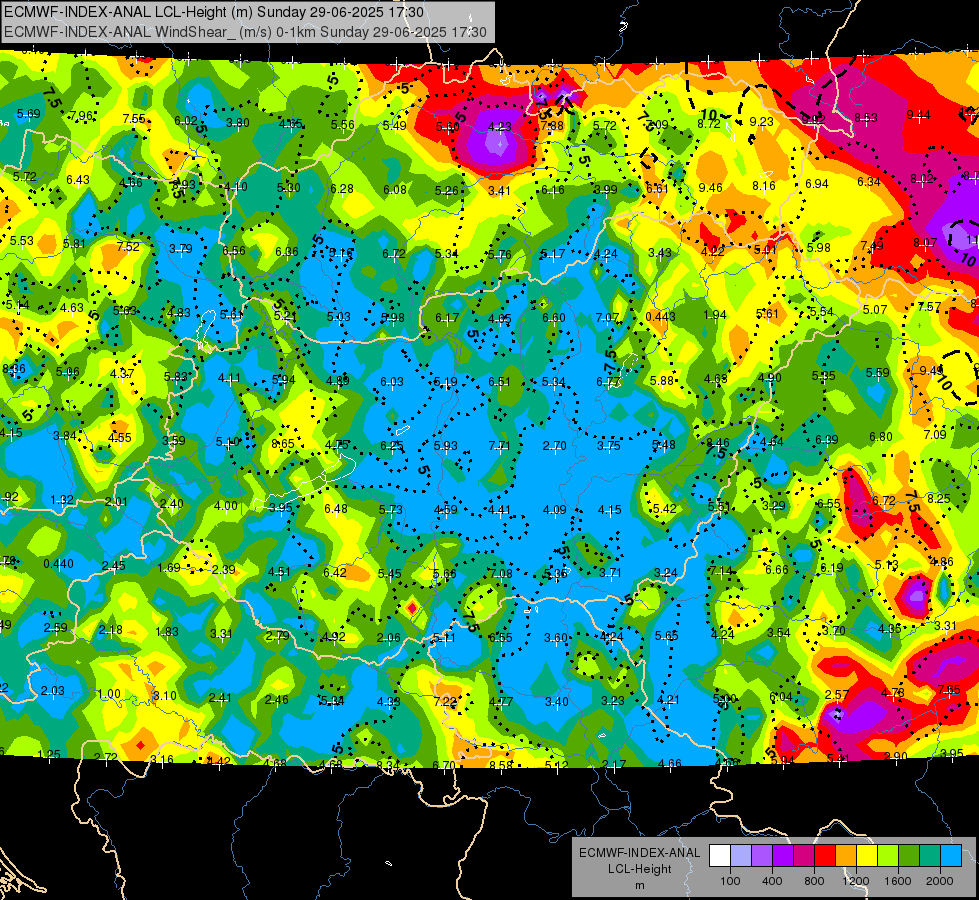The image size is (979, 900).
Task: Click the grid value '4.09'
Action: coord(554,510)
